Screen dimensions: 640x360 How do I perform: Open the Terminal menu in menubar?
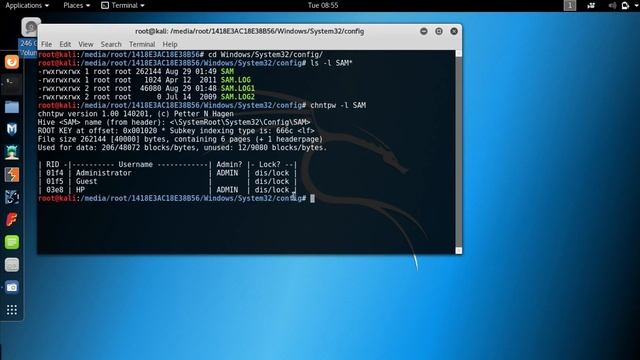[142, 44]
